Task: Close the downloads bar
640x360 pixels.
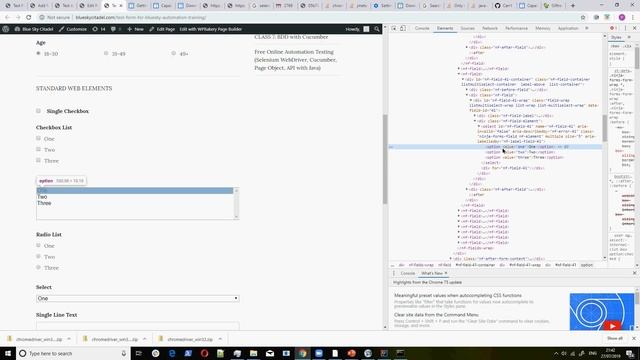Action: pyautogui.click(x=634, y=338)
